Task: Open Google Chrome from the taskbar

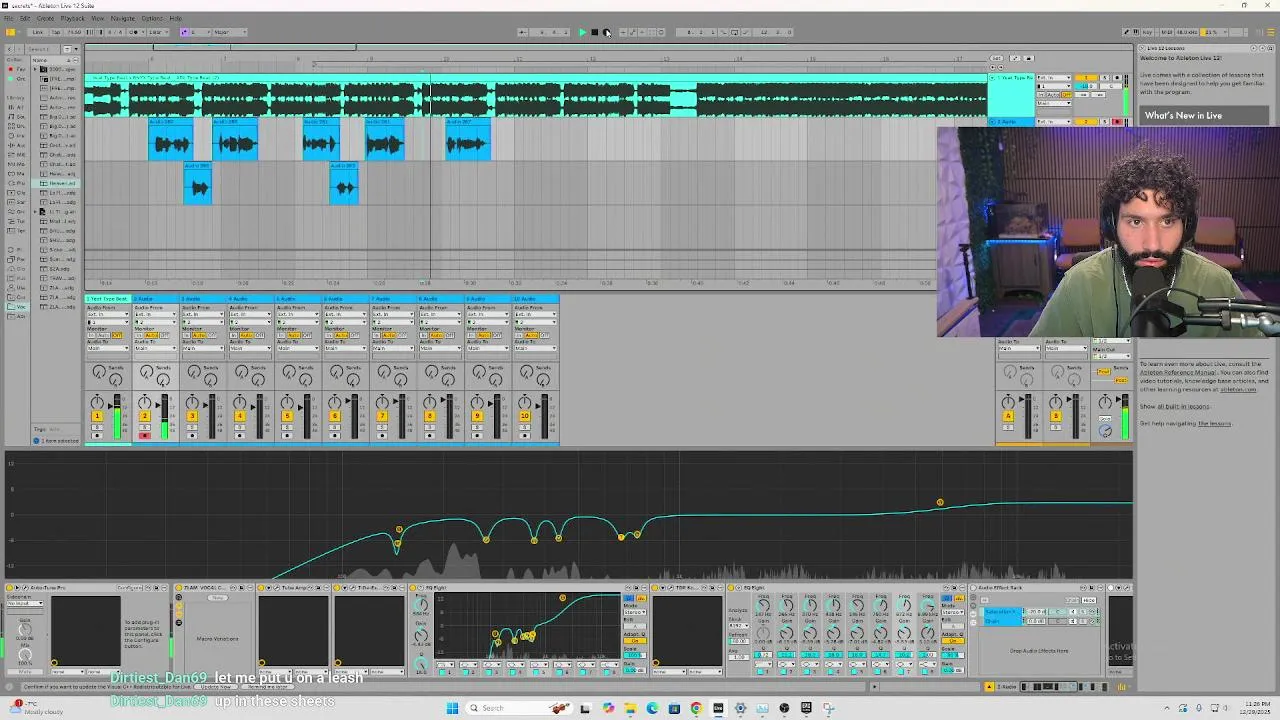Action: [696, 708]
